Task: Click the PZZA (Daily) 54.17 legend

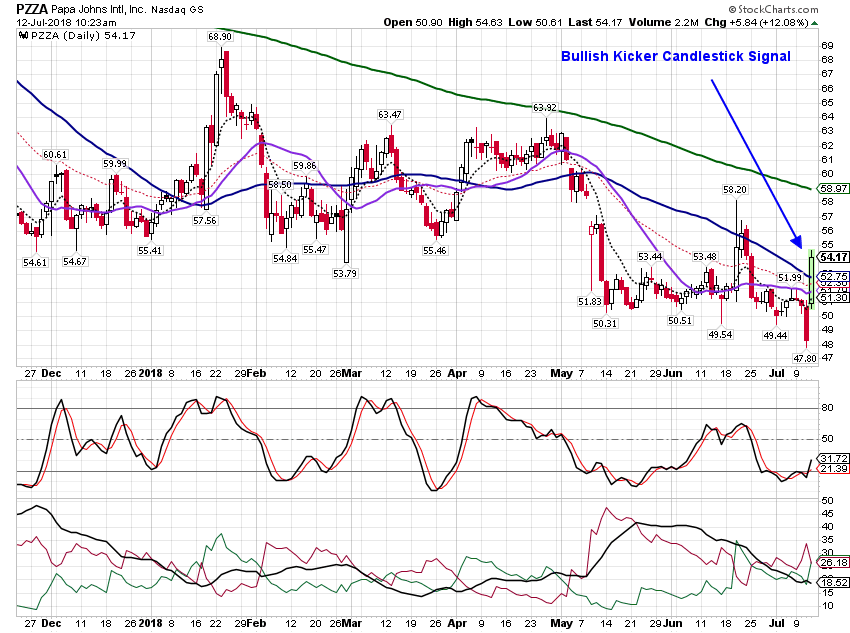Action: pos(83,36)
